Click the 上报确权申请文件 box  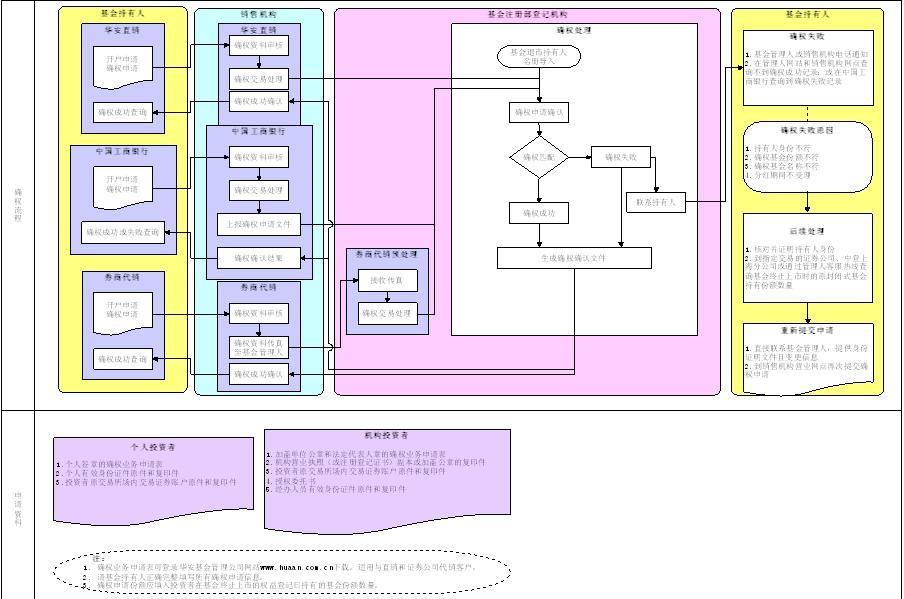click(259, 224)
